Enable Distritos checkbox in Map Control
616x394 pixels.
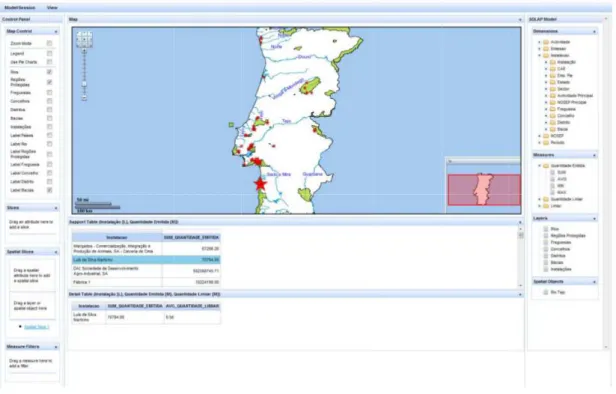click(49, 110)
